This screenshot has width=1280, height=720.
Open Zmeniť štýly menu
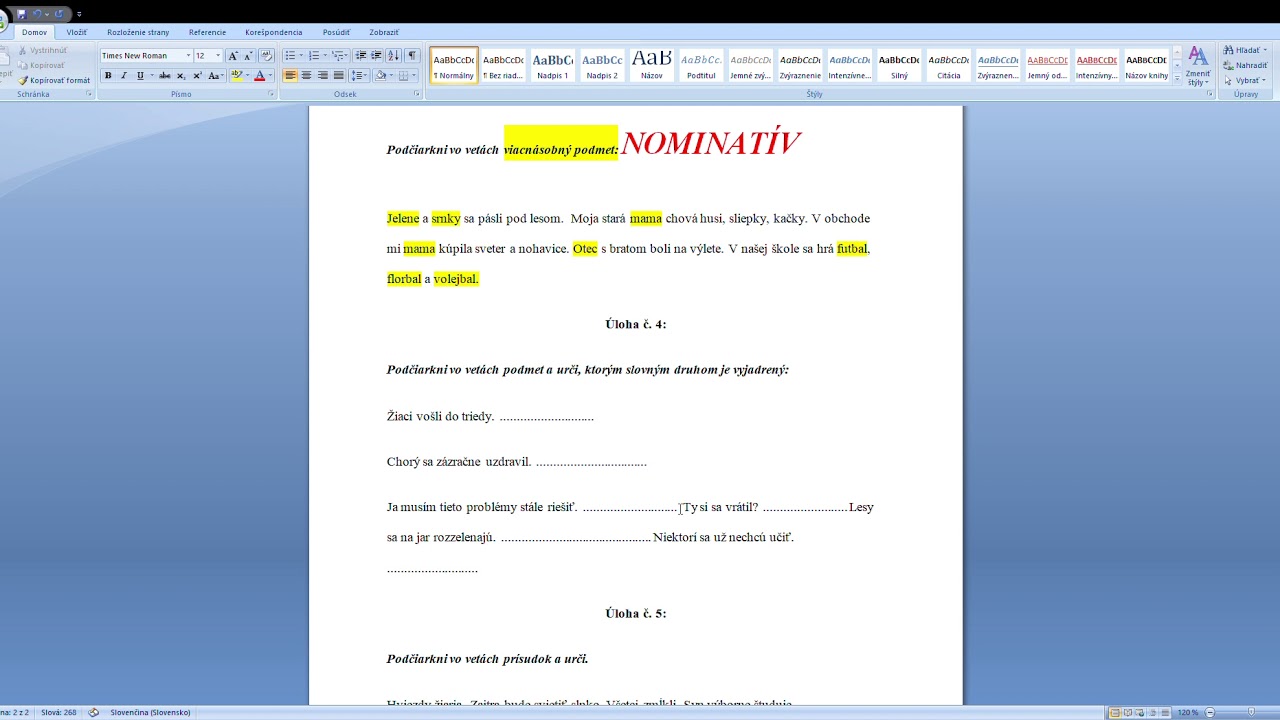tap(1198, 66)
